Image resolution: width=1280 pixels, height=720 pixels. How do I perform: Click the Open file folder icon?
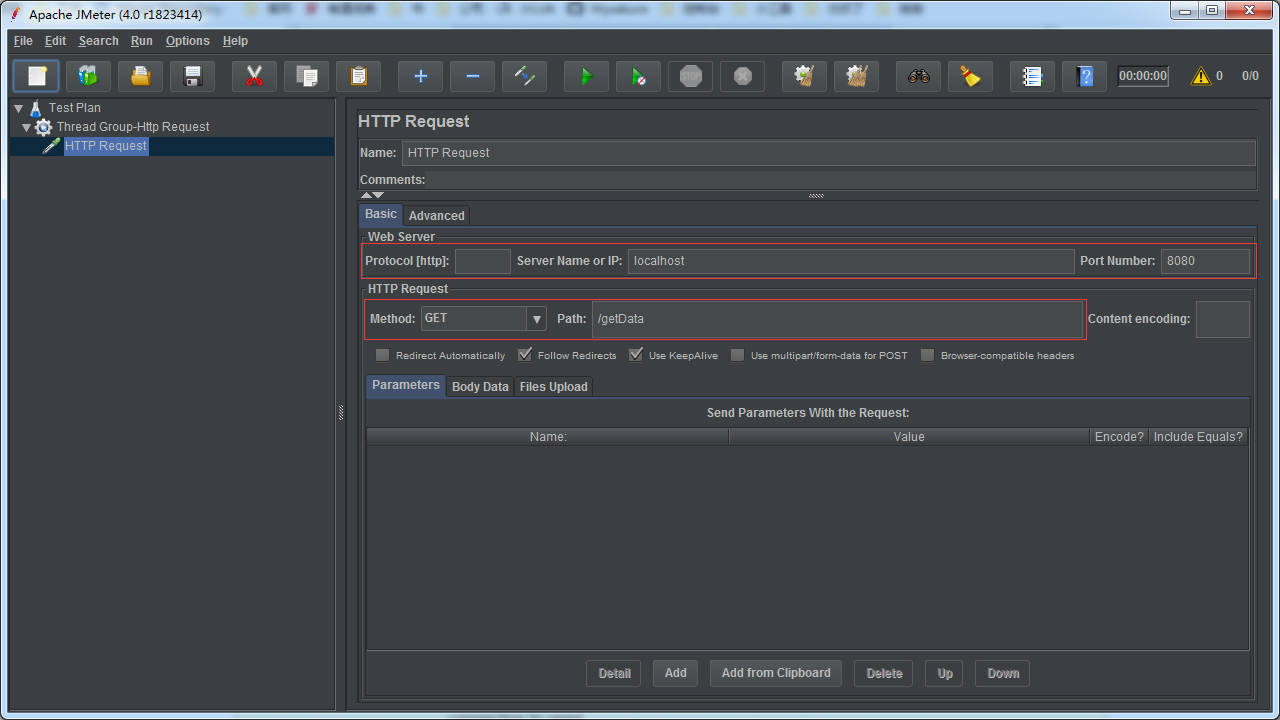(140, 76)
